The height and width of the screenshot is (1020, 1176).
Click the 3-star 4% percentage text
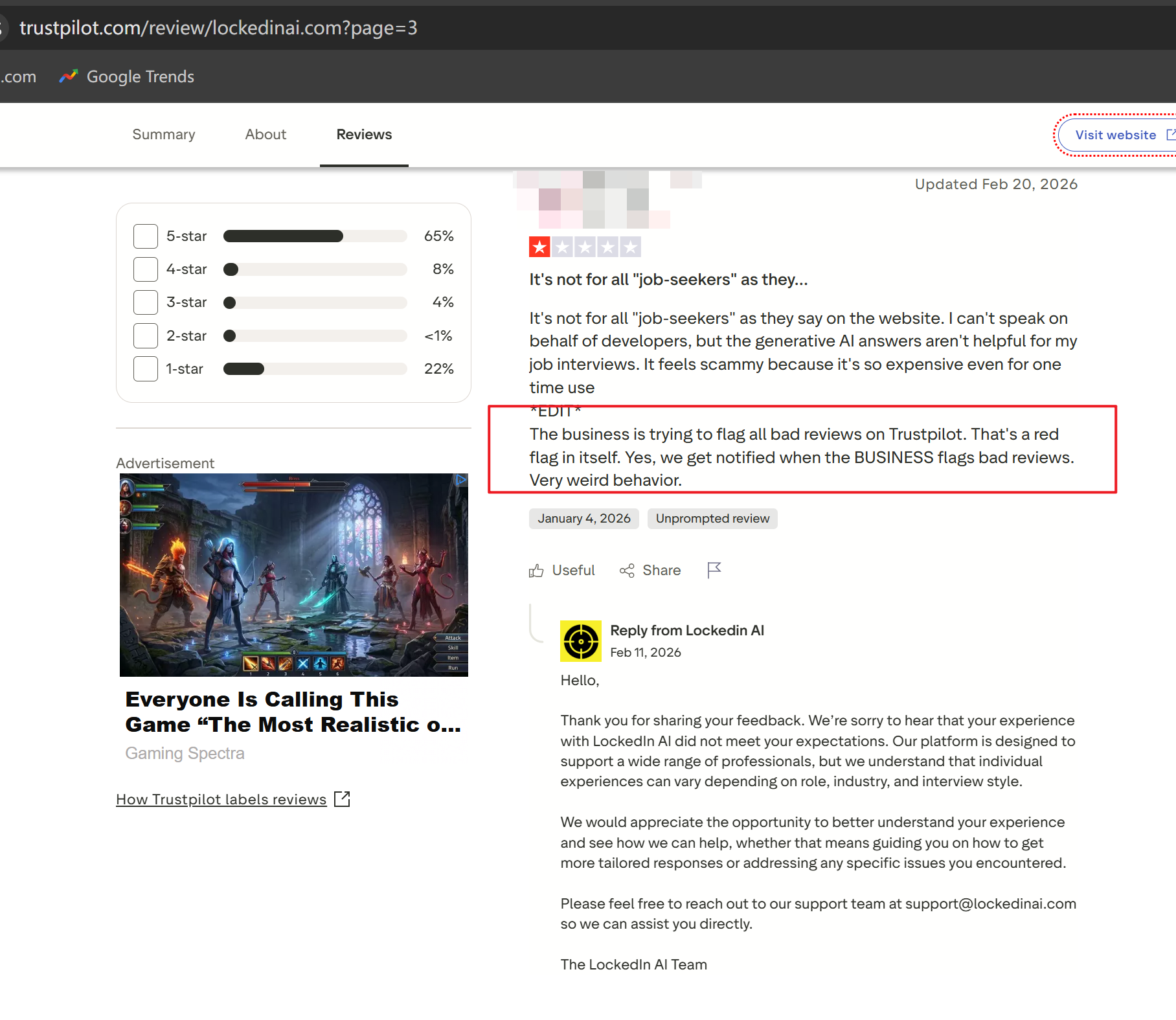click(x=443, y=302)
